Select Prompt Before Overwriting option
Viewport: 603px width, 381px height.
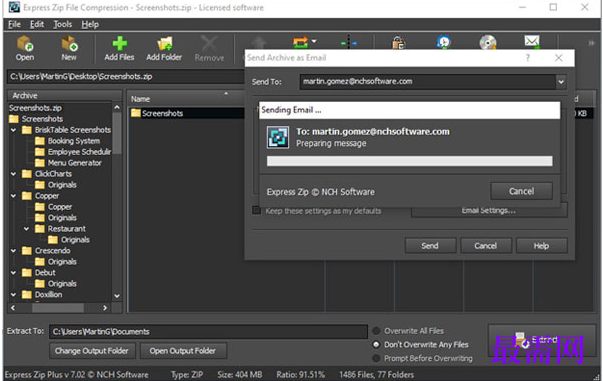(376, 358)
